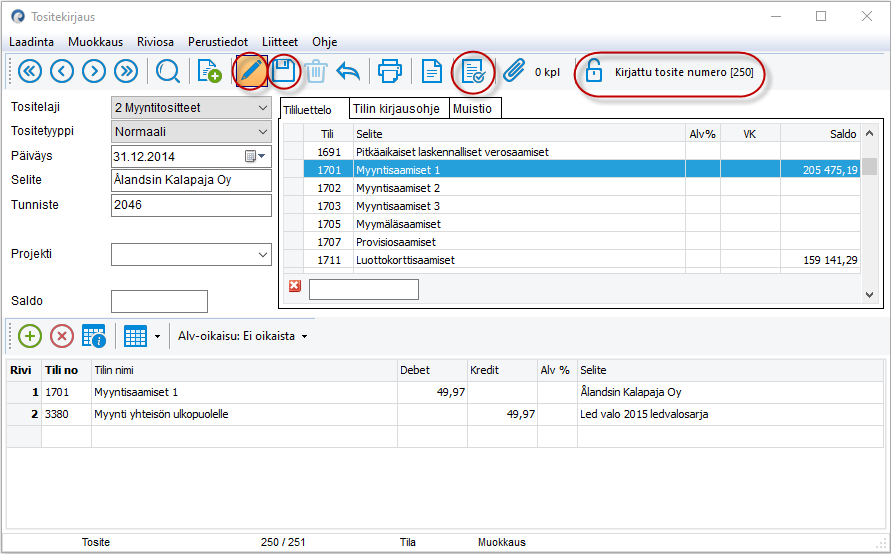This screenshot has width=891, height=554.
Task: Select account 1707 Provisiosaamiset
Action: [572, 242]
